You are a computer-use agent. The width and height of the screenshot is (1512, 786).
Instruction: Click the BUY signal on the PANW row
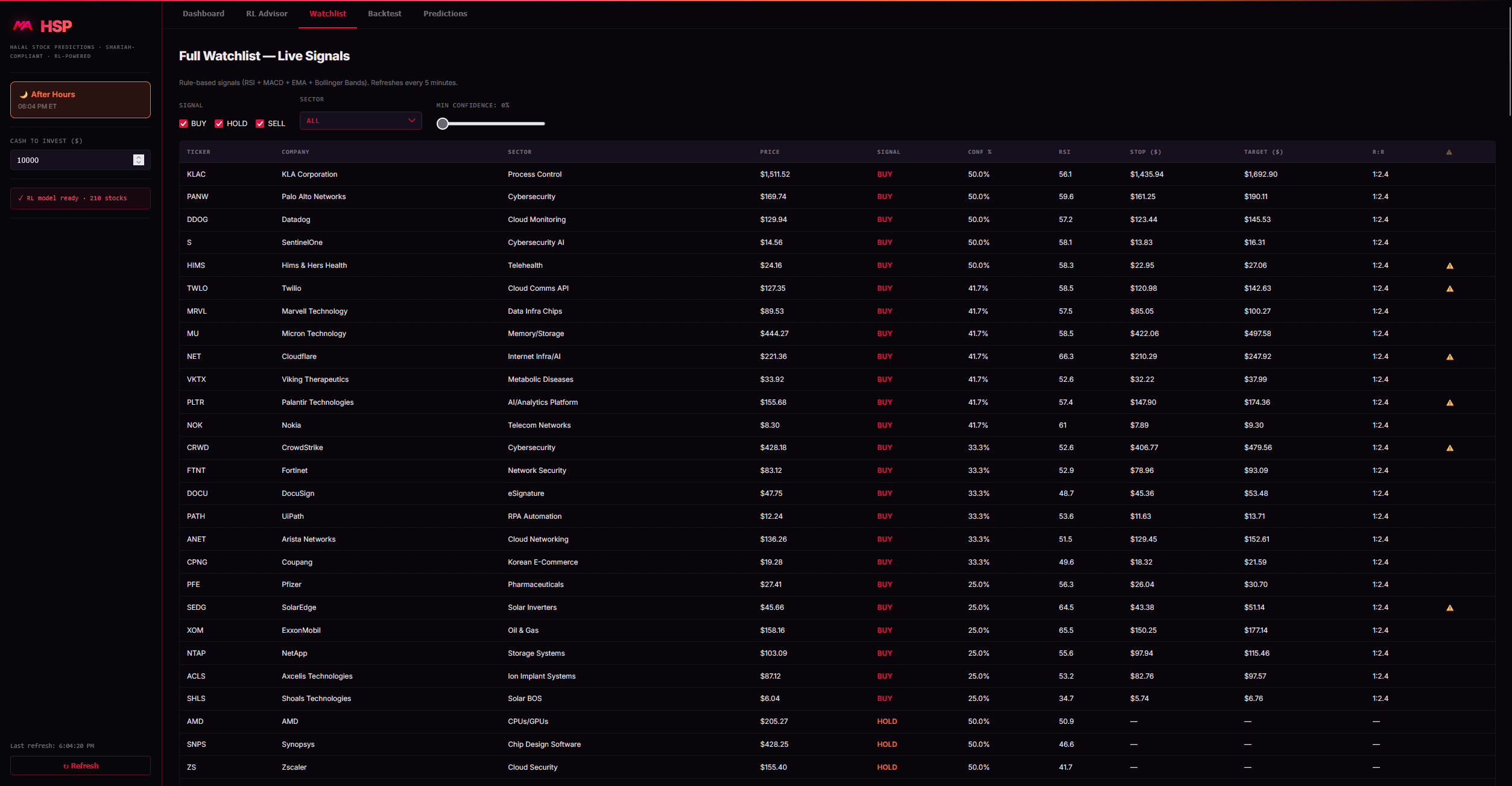(x=885, y=197)
